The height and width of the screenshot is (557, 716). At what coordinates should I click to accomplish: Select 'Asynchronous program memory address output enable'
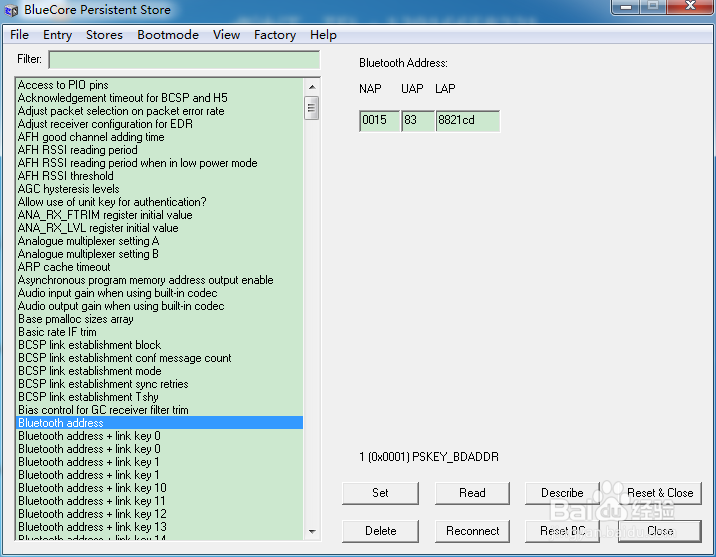point(160,280)
